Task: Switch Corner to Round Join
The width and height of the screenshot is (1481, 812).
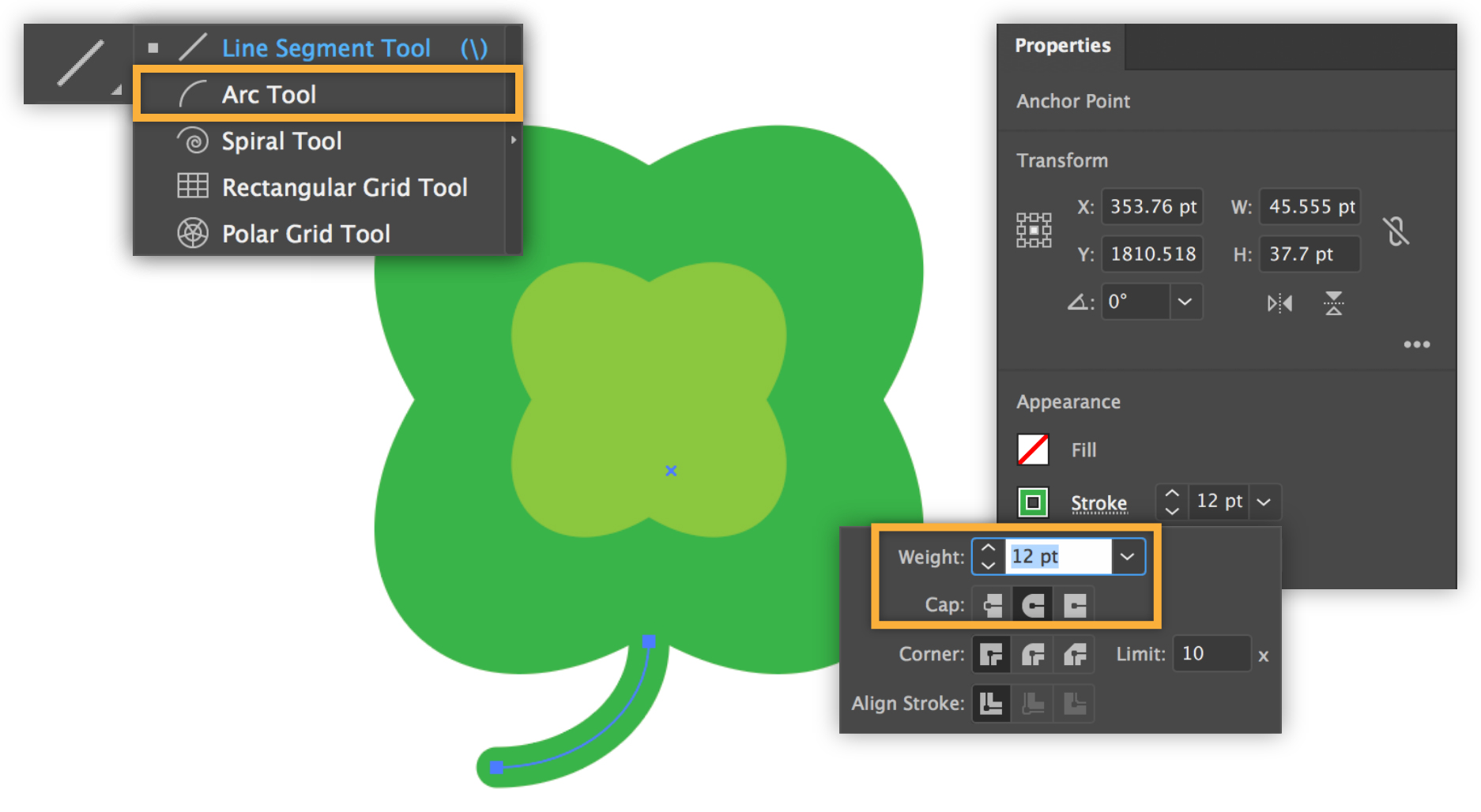Action: click(x=1032, y=654)
